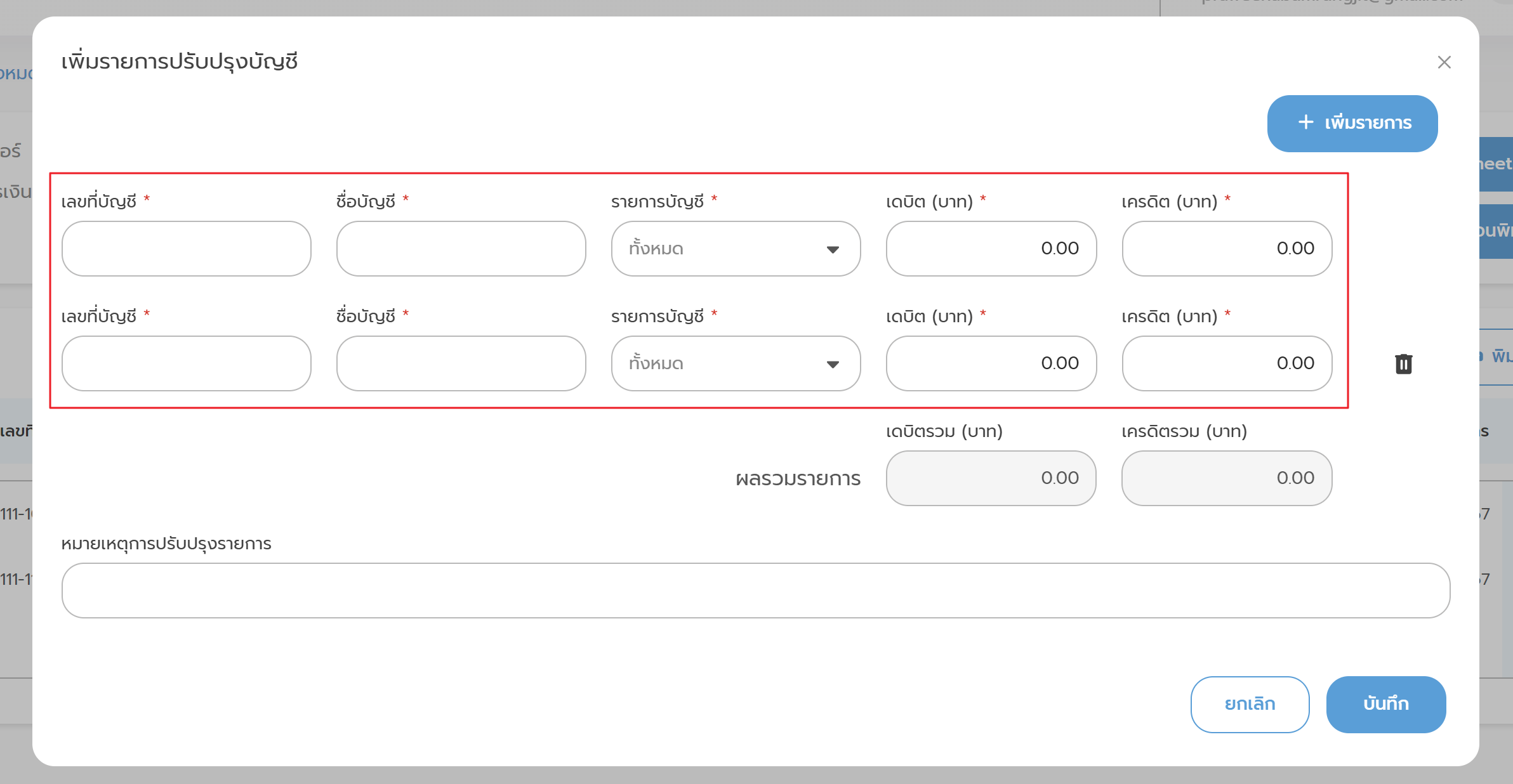Close the dialog with the X icon

pyautogui.click(x=1444, y=62)
